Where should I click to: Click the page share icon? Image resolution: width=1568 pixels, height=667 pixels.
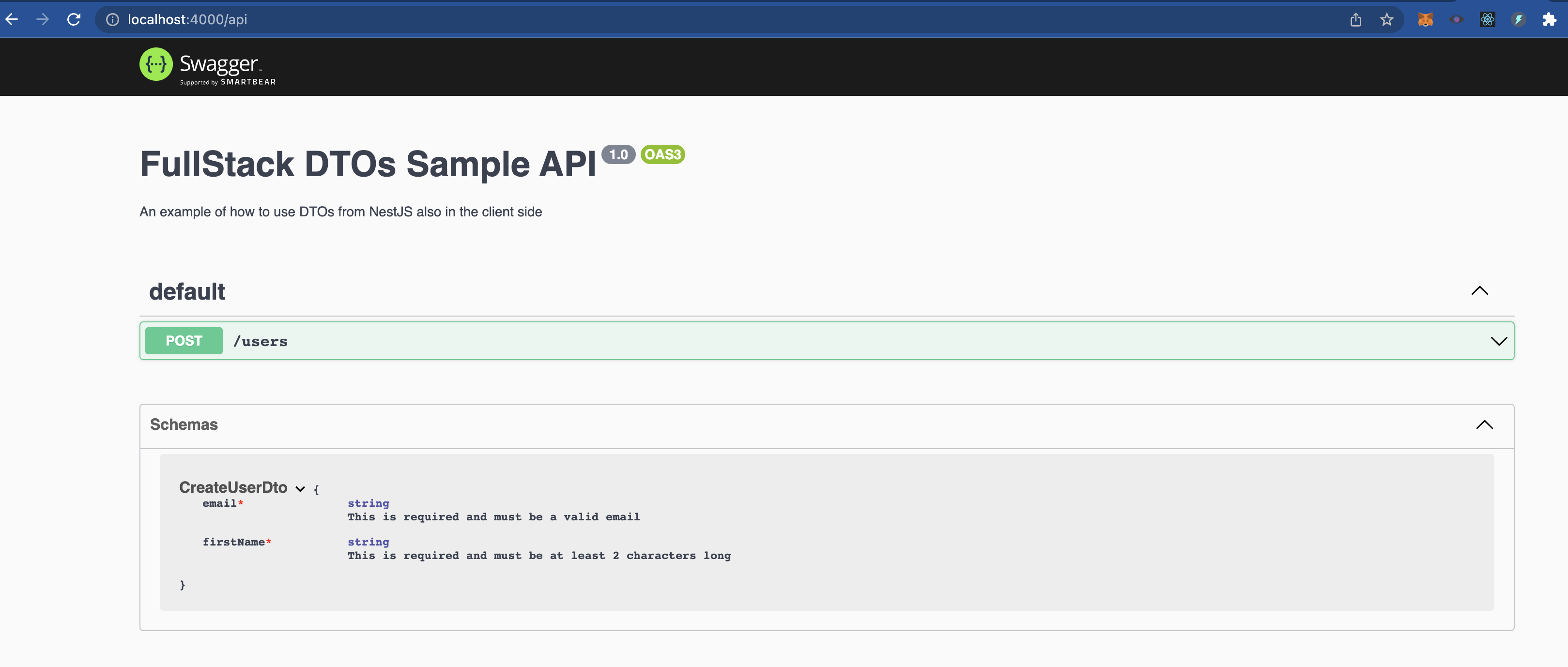[1355, 19]
